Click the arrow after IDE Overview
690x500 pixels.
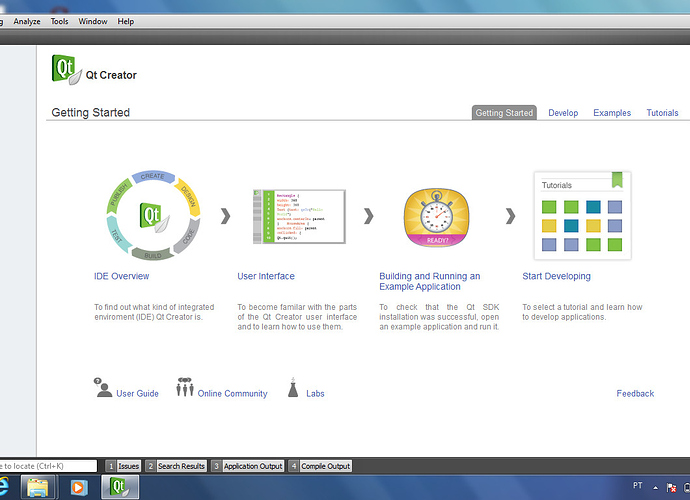click(225, 216)
